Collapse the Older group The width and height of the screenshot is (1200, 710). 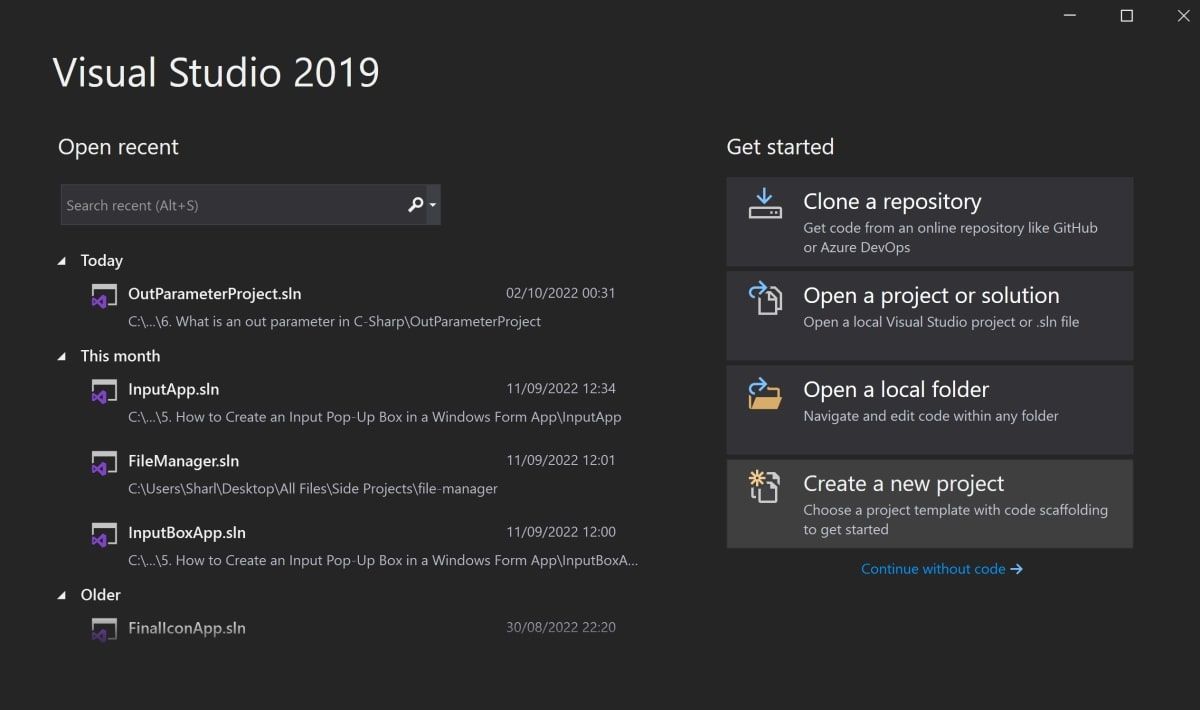62,595
